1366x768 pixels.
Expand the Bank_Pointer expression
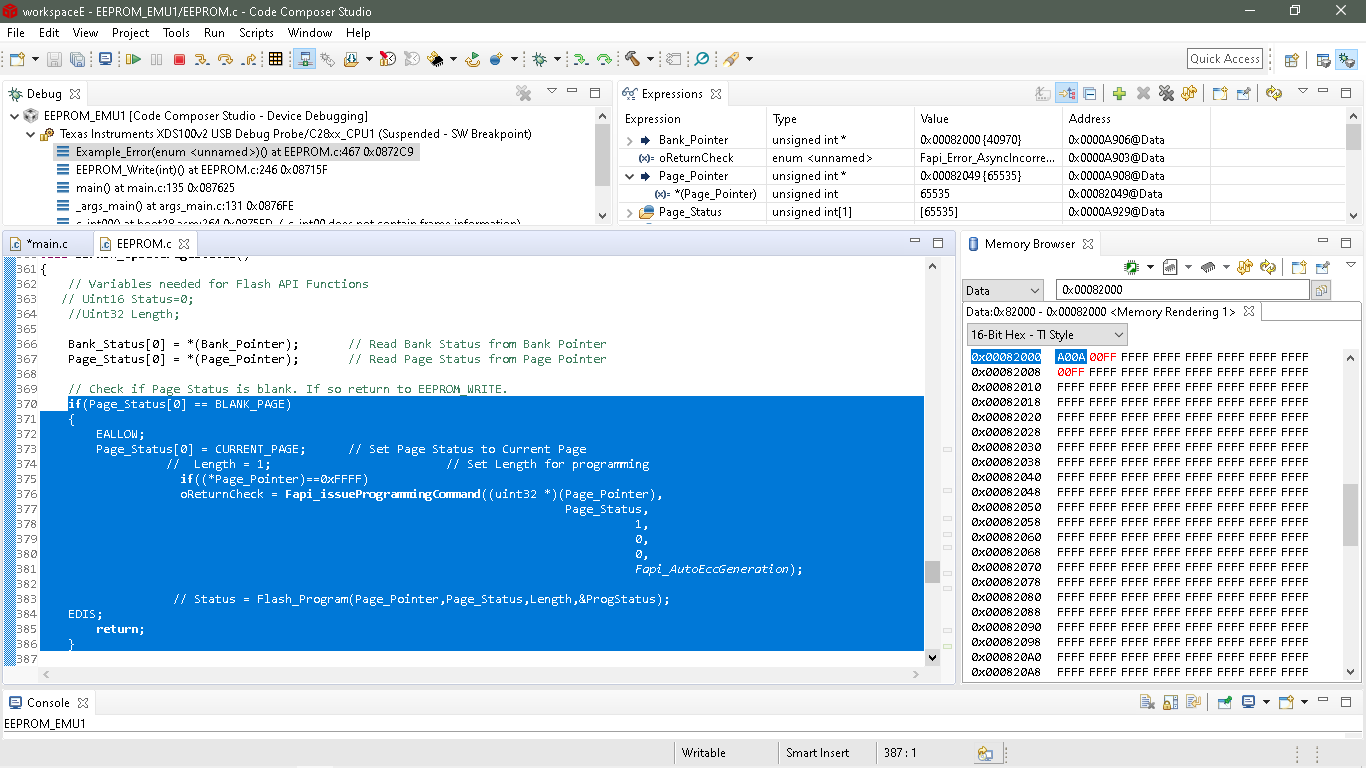point(632,139)
